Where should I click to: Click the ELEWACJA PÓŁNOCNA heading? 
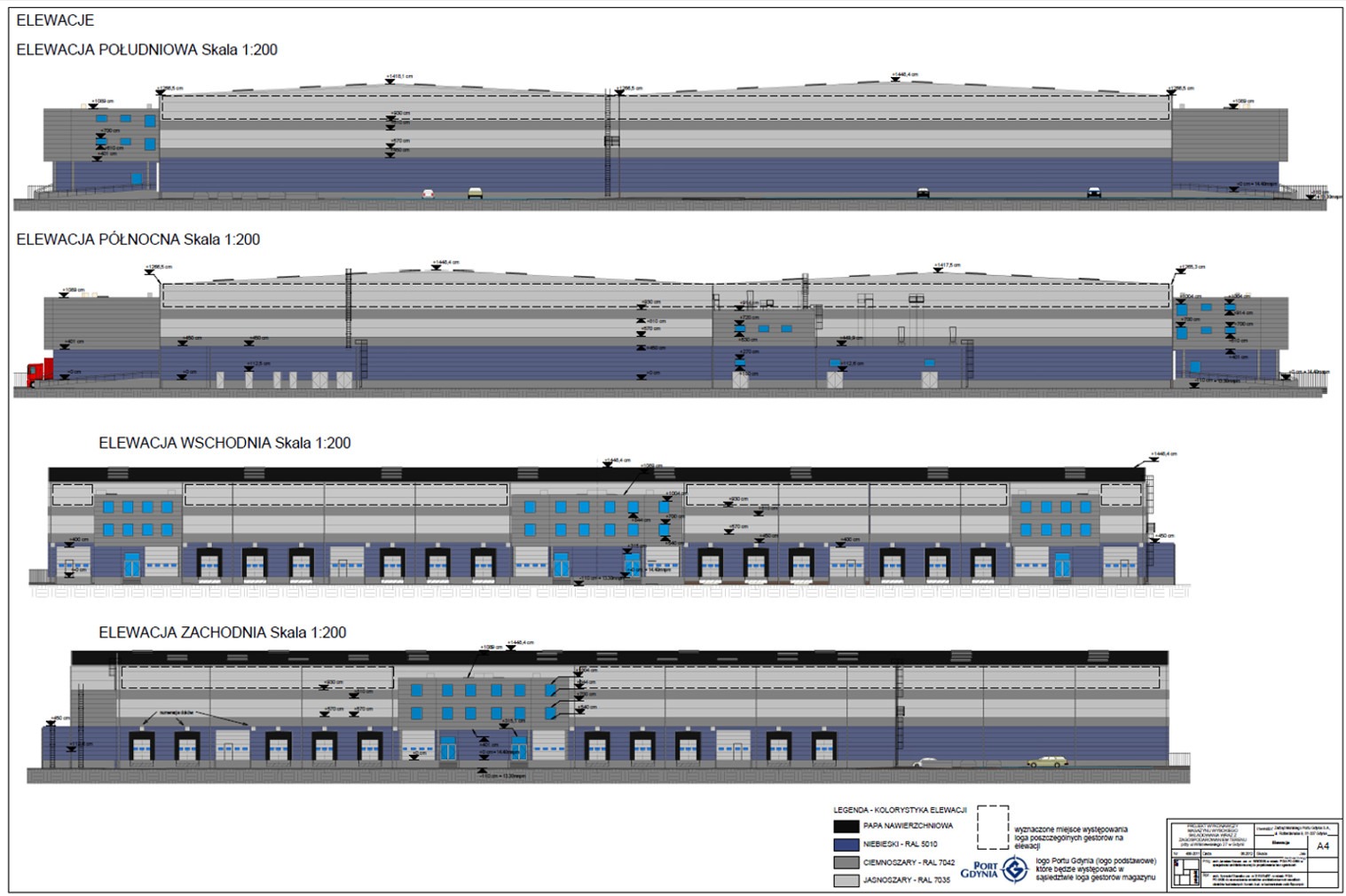[138, 240]
